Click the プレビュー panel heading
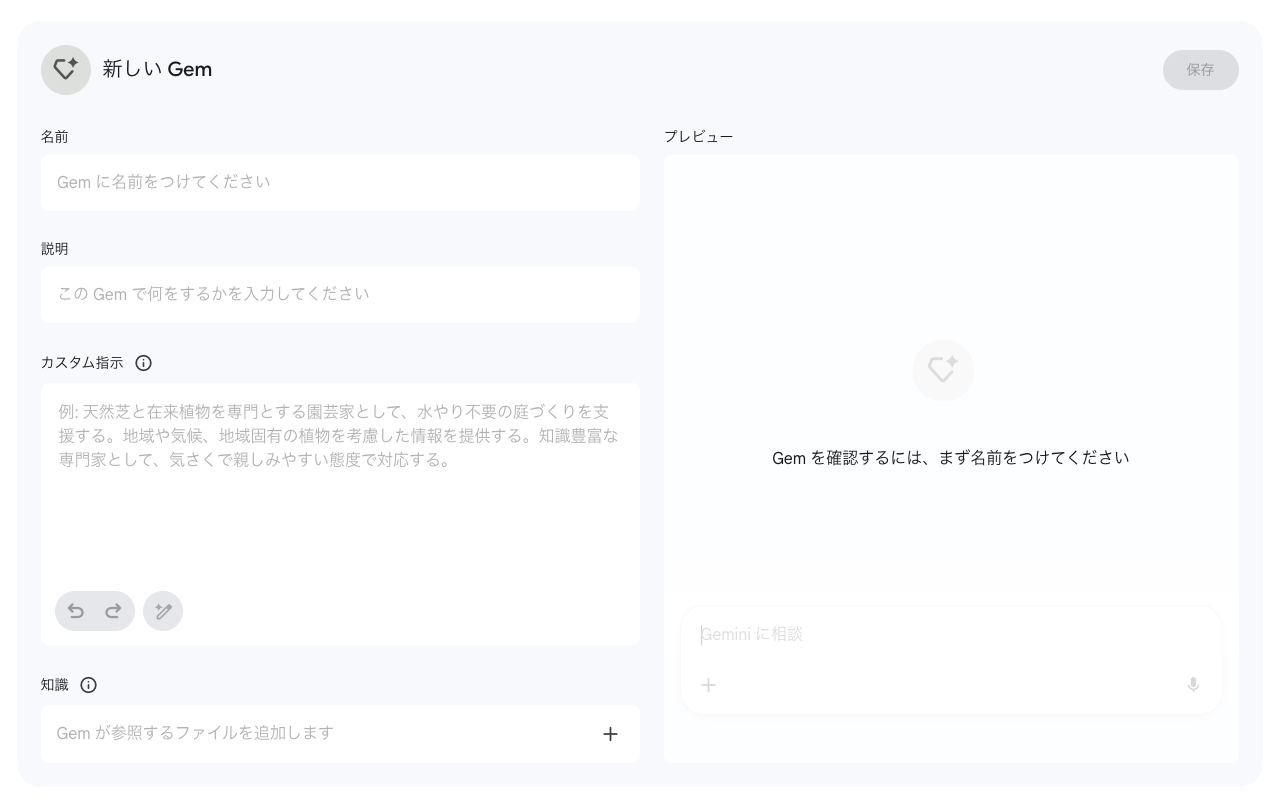1285x800 pixels. (x=699, y=137)
